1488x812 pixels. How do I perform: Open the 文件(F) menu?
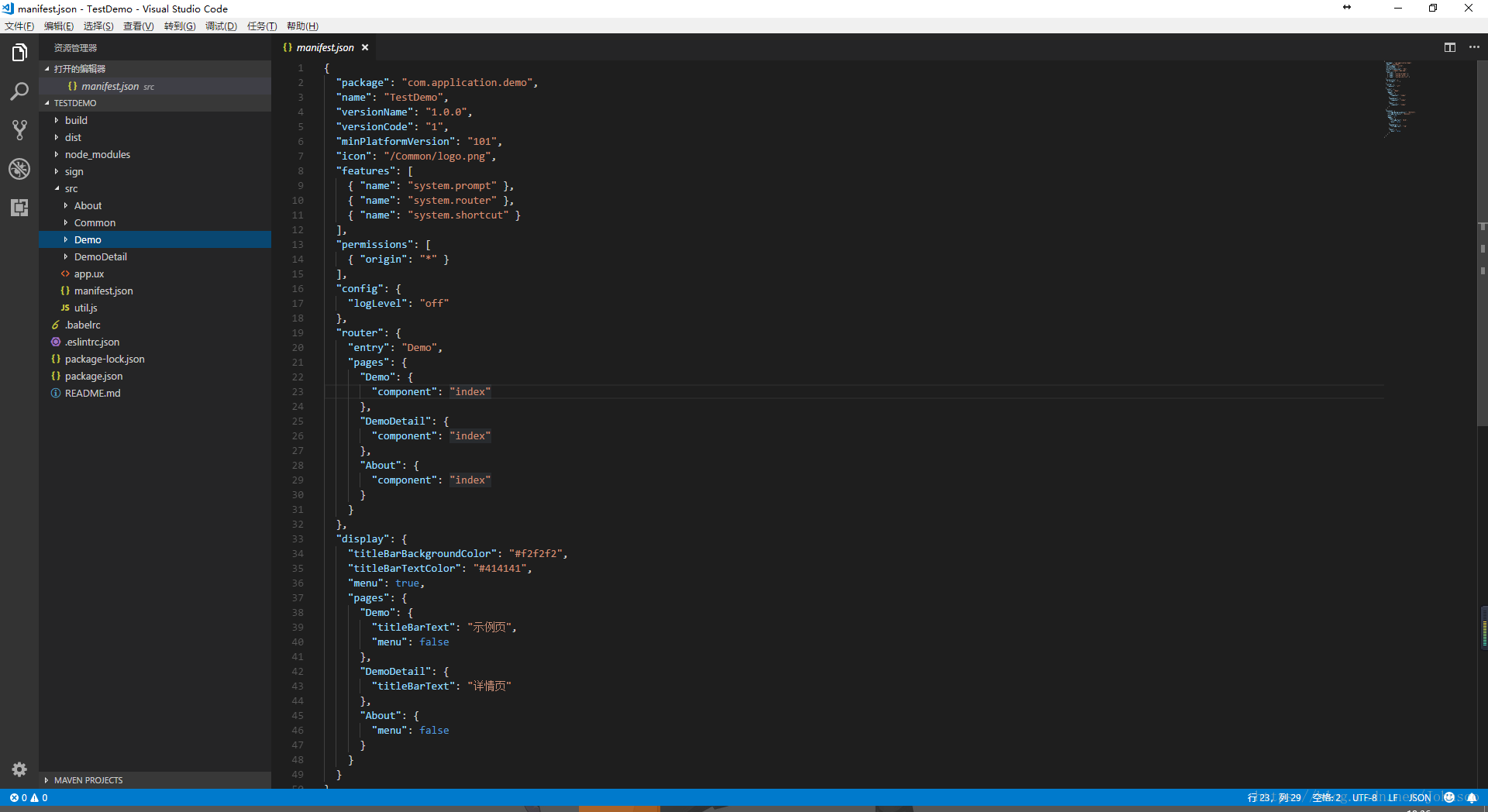click(x=19, y=26)
